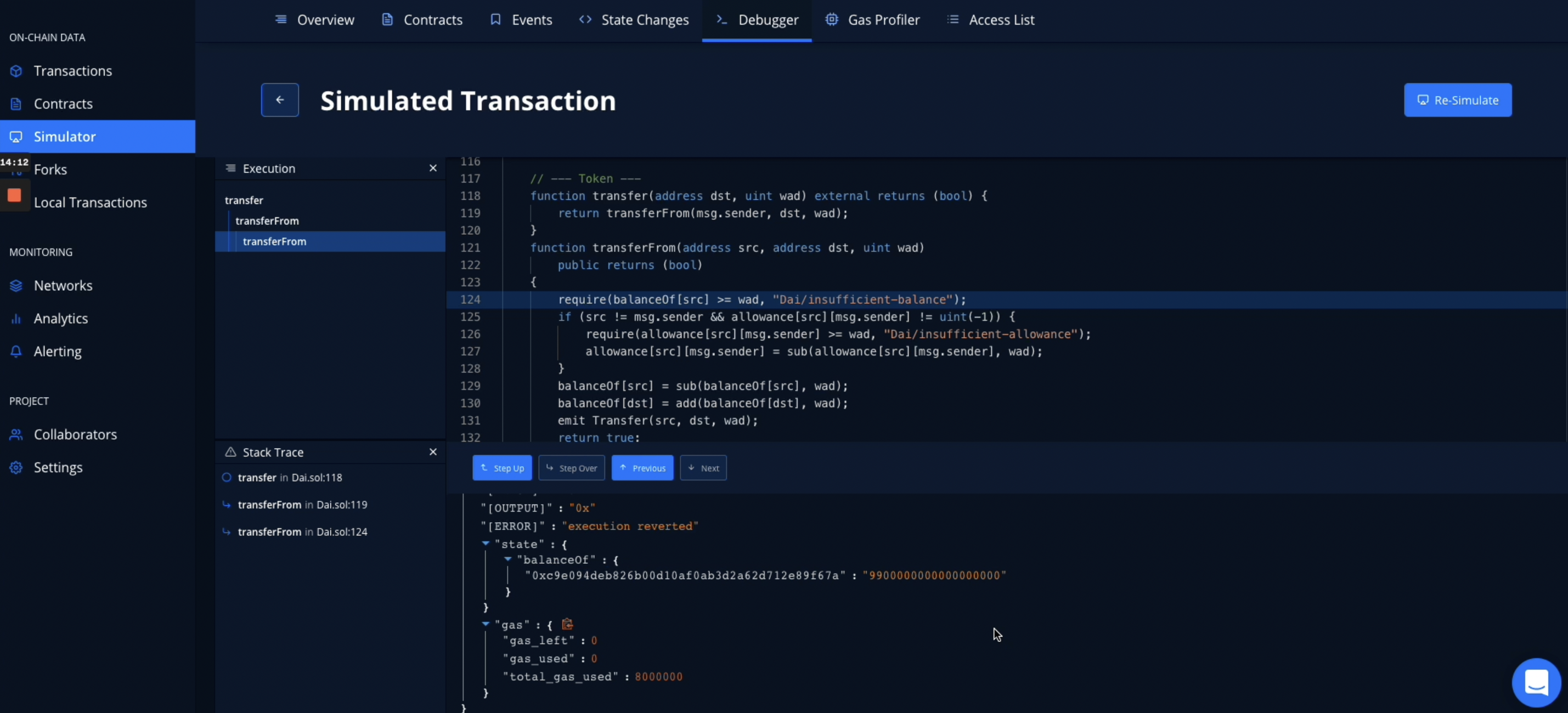Click the Stack Trace warning triangle icon
The width and height of the screenshot is (1568, 713).
pos(230,452)
